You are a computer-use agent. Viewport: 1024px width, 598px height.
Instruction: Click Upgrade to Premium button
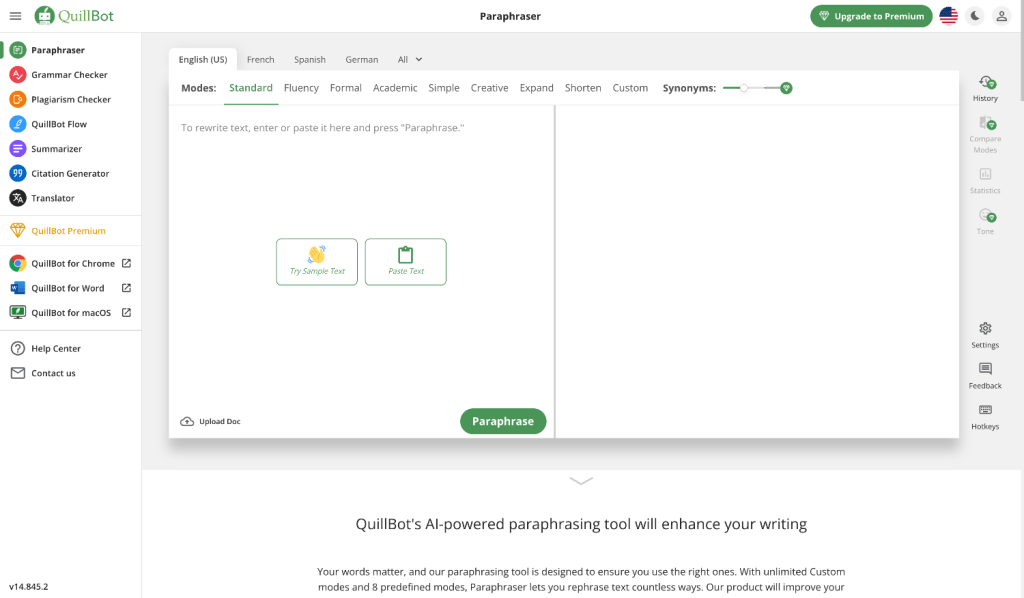coord(871,16)
